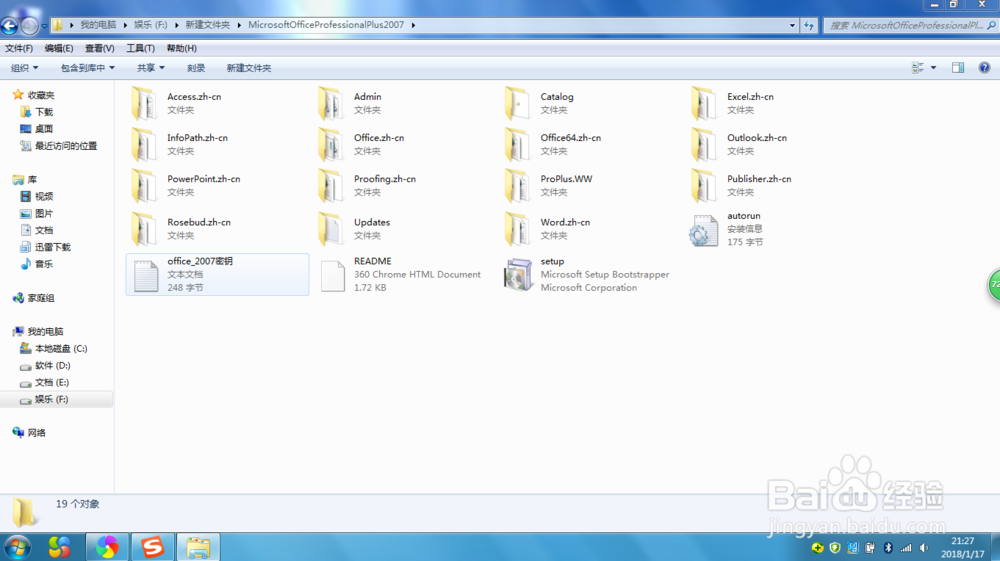The height and width of the screenshot is (561, 1000).
Task: Click 娱乐 (F:) in the breadcrumb
Action: pyautogui.click(x=151, y=25)
